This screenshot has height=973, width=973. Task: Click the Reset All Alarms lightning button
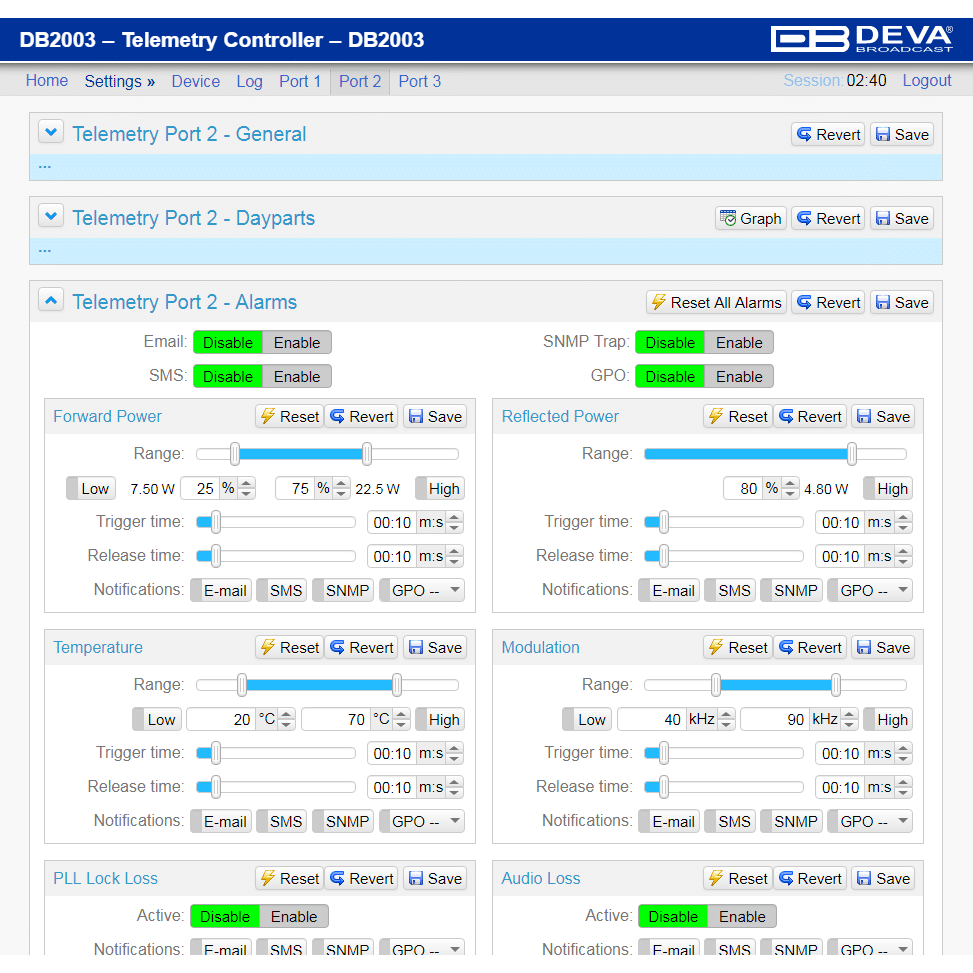(716, 303)
